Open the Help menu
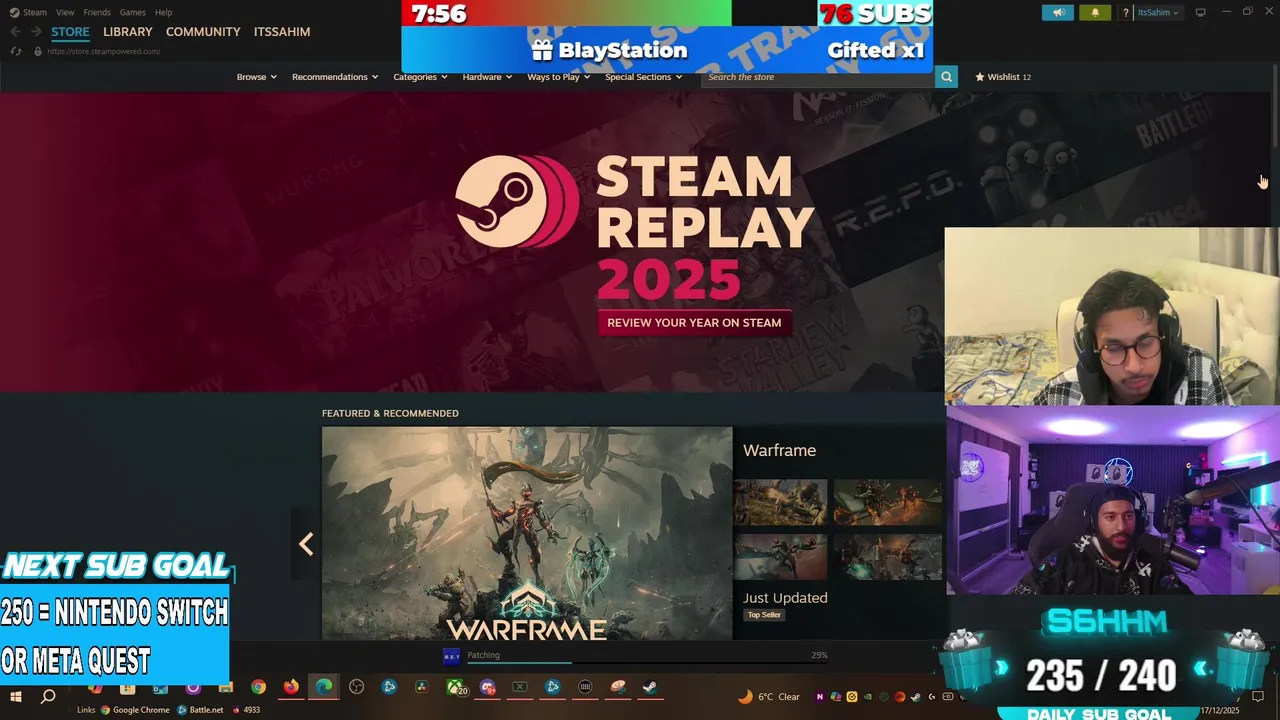Image resolution: width=1280 pixels, height=720 pixels. click(163, 12)
